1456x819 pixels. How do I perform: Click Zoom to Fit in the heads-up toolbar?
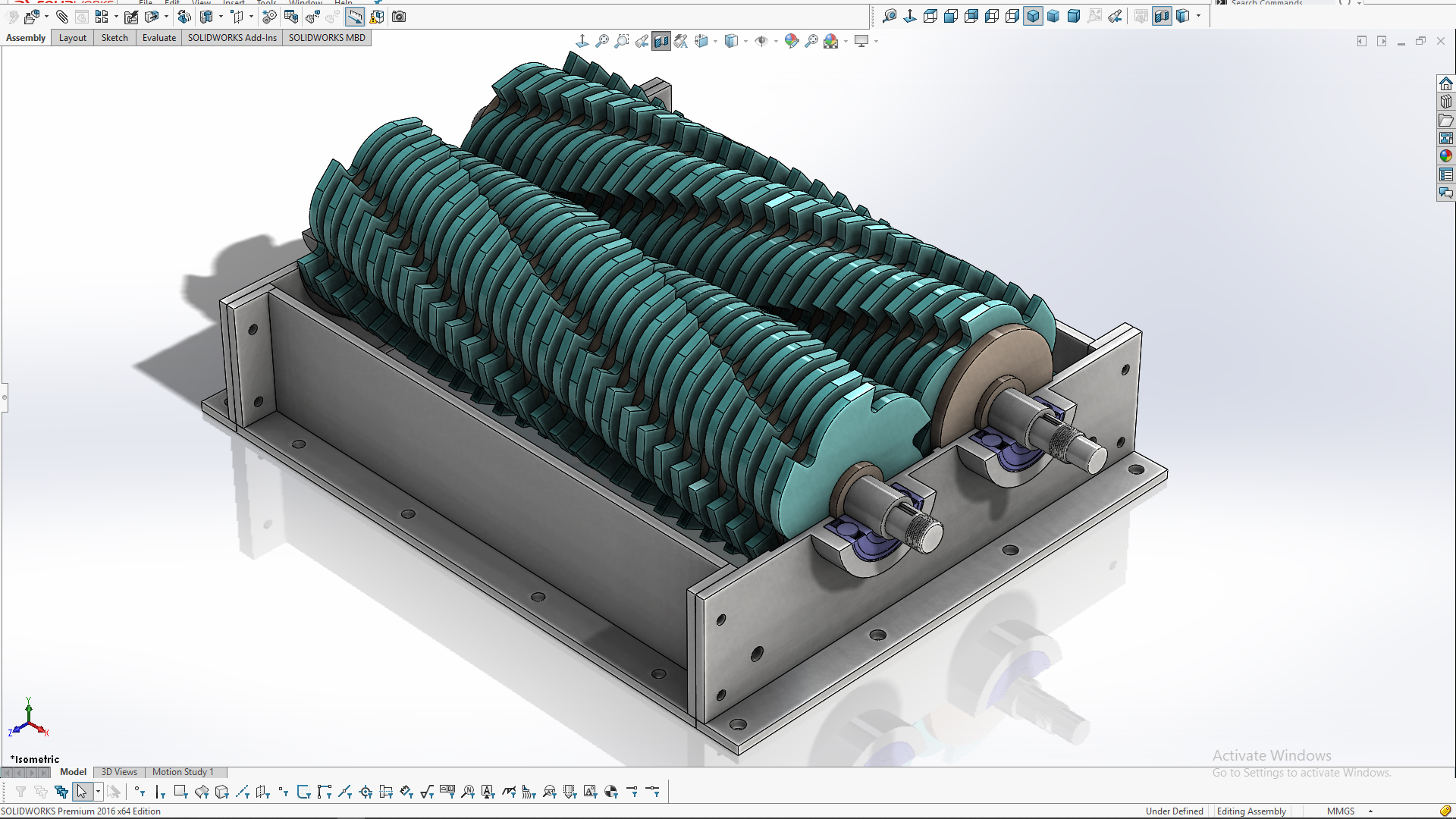[x=602, y=41]
